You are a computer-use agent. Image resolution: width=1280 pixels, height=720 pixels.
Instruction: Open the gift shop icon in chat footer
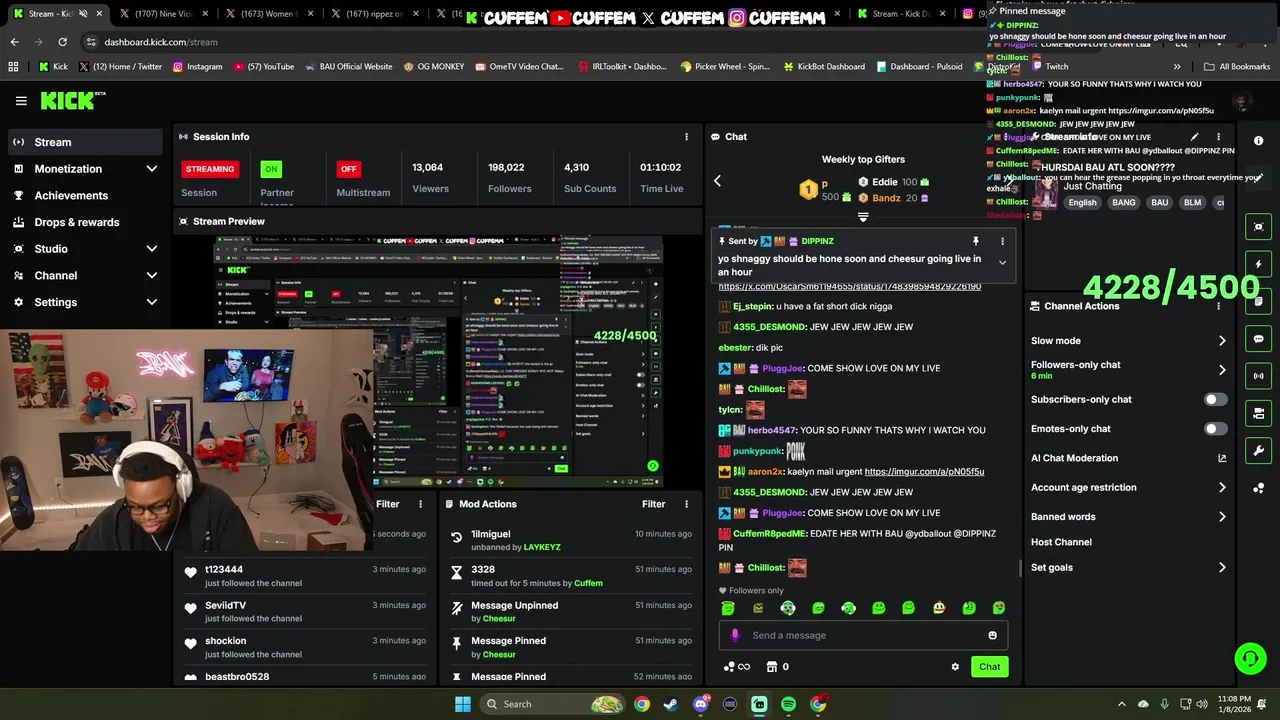pos(772,667)
